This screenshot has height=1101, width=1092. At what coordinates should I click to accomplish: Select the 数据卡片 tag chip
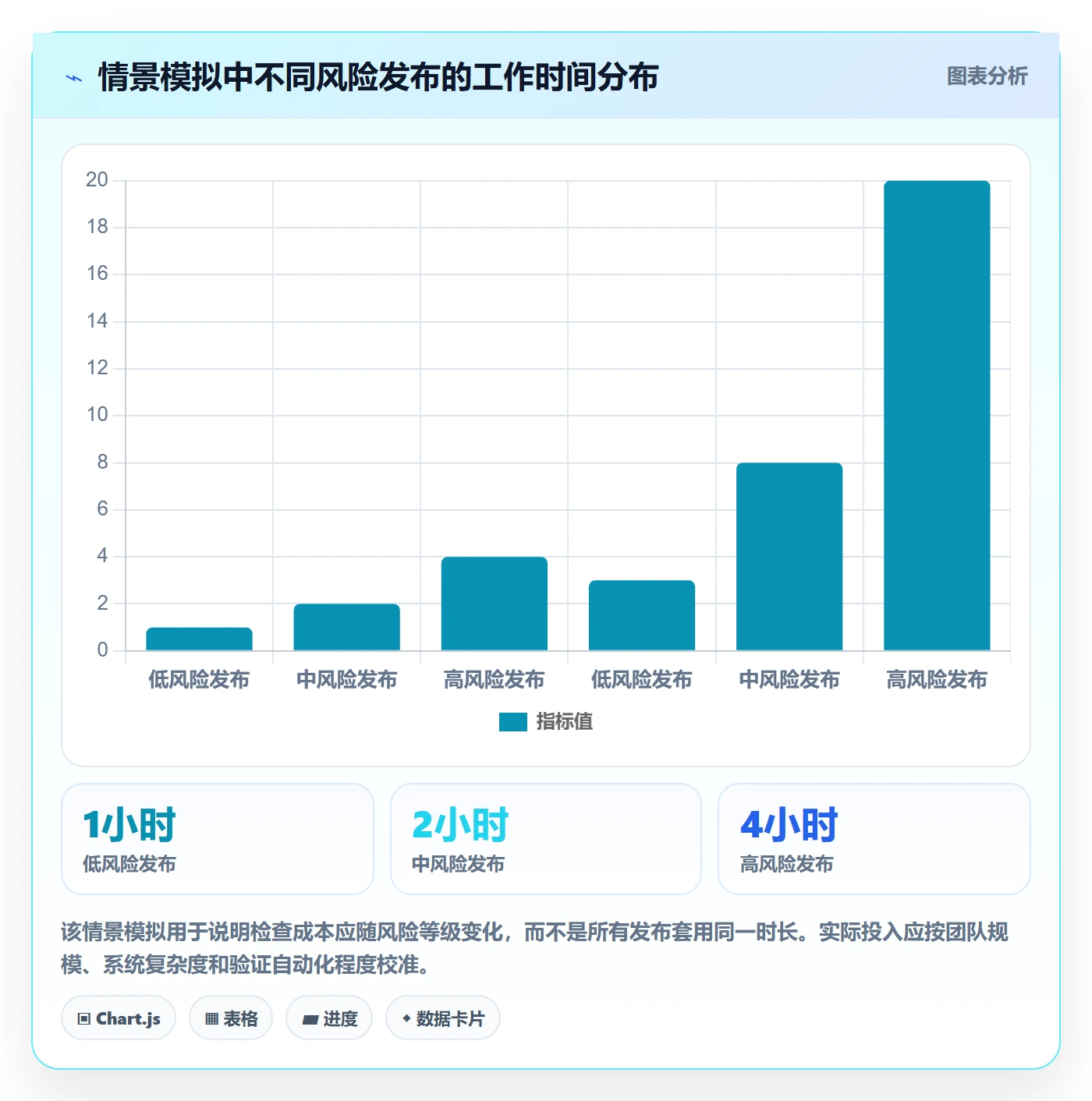coord(443,1018)
